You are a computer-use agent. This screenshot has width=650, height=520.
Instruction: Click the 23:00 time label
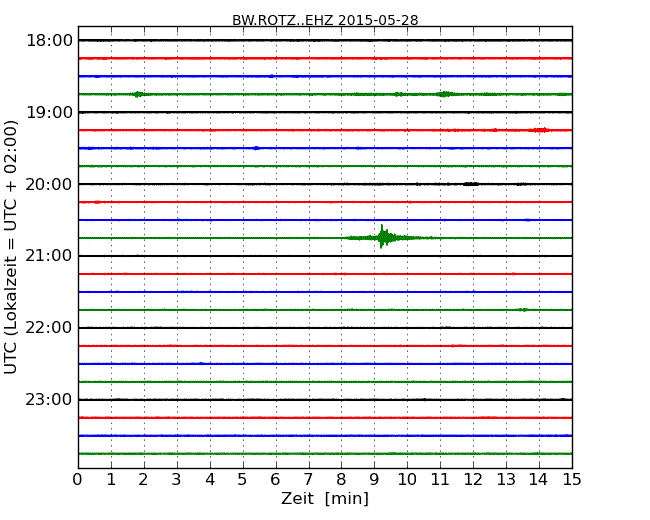pyautogui.click(x=49, y=399)
